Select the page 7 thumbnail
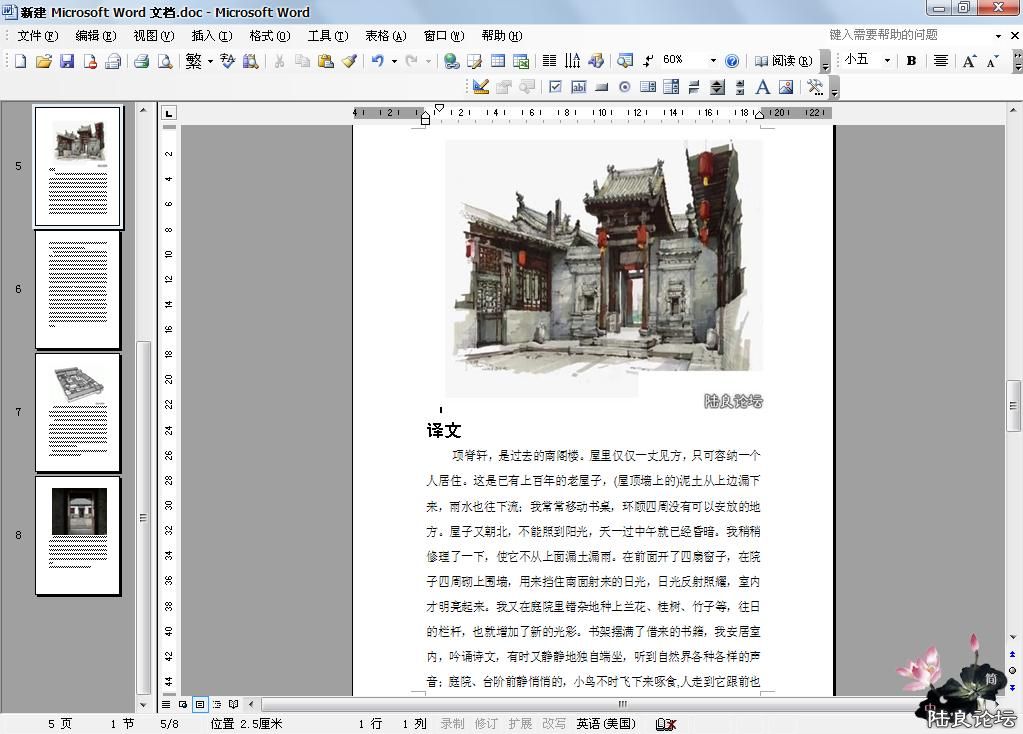 point(78,412)
